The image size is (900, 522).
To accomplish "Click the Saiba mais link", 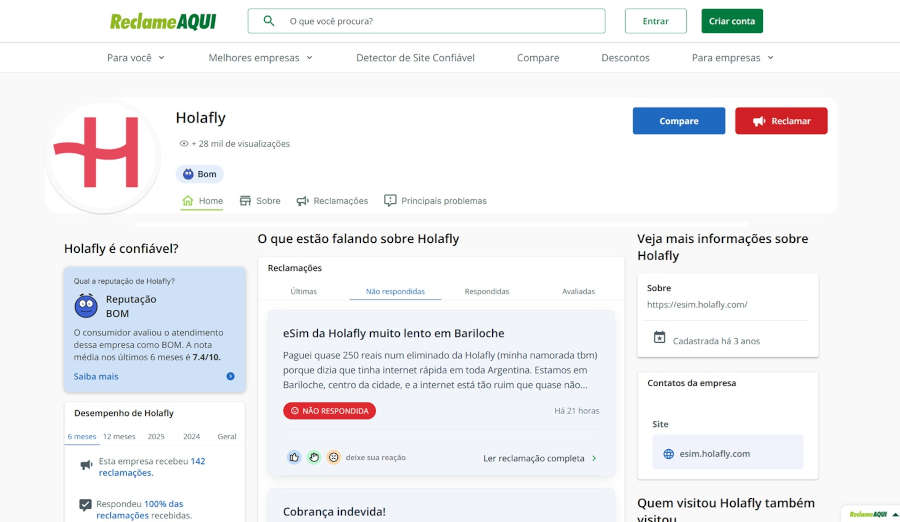I will click(96, 376).
